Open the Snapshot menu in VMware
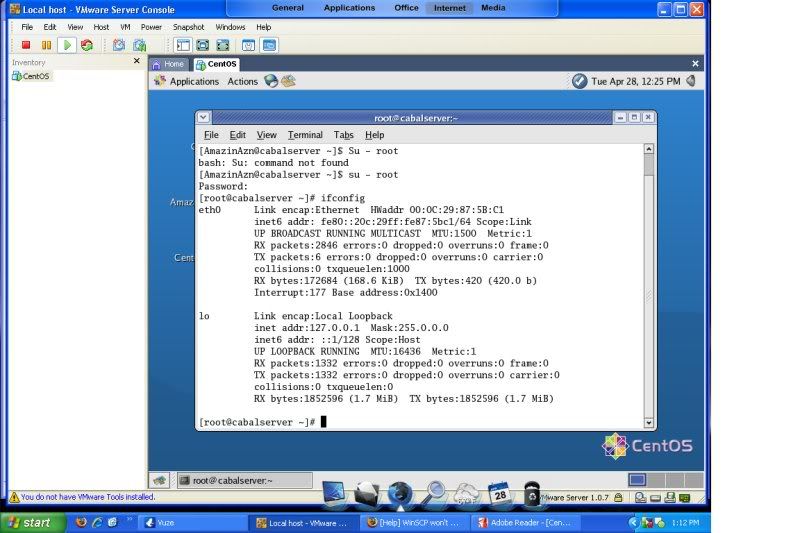 click(x=188, y=27)
